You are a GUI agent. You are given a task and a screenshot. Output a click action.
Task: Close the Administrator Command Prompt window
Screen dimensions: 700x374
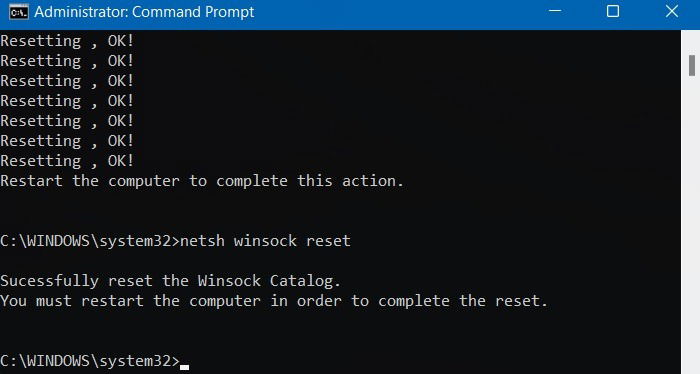point(671,12)
